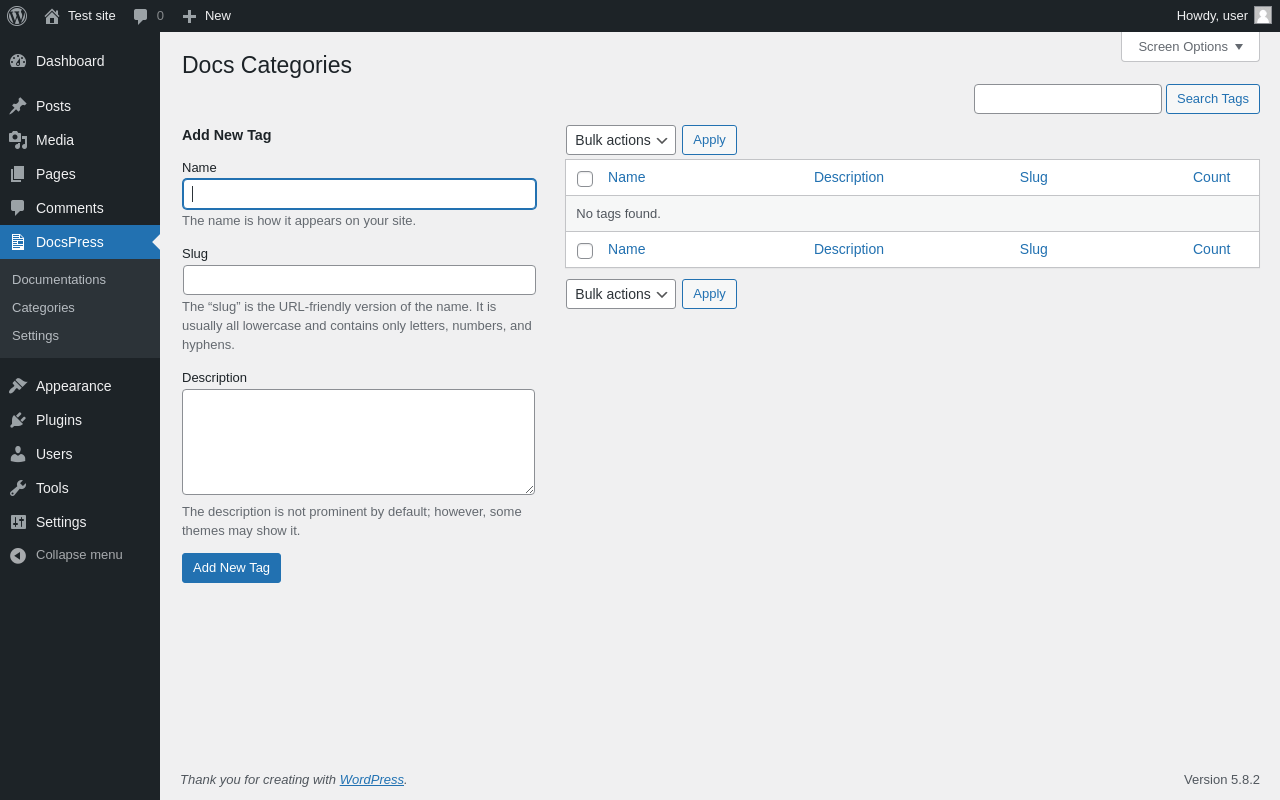Click the plus icon next to New
This screenshot has height=800, width=1280.
point(189,16)
